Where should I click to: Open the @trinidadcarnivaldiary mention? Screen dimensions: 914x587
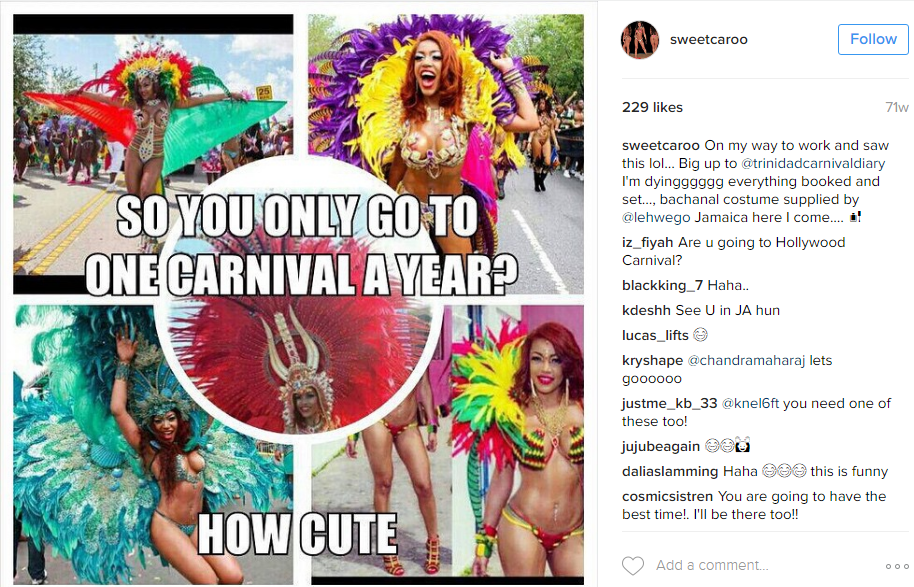[x=813, y=163]
